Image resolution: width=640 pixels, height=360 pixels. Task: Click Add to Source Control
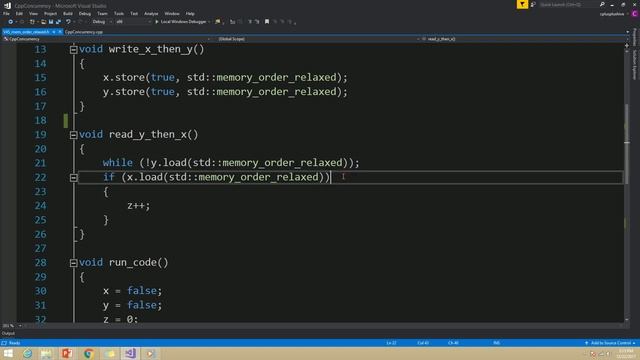(610, 343)
